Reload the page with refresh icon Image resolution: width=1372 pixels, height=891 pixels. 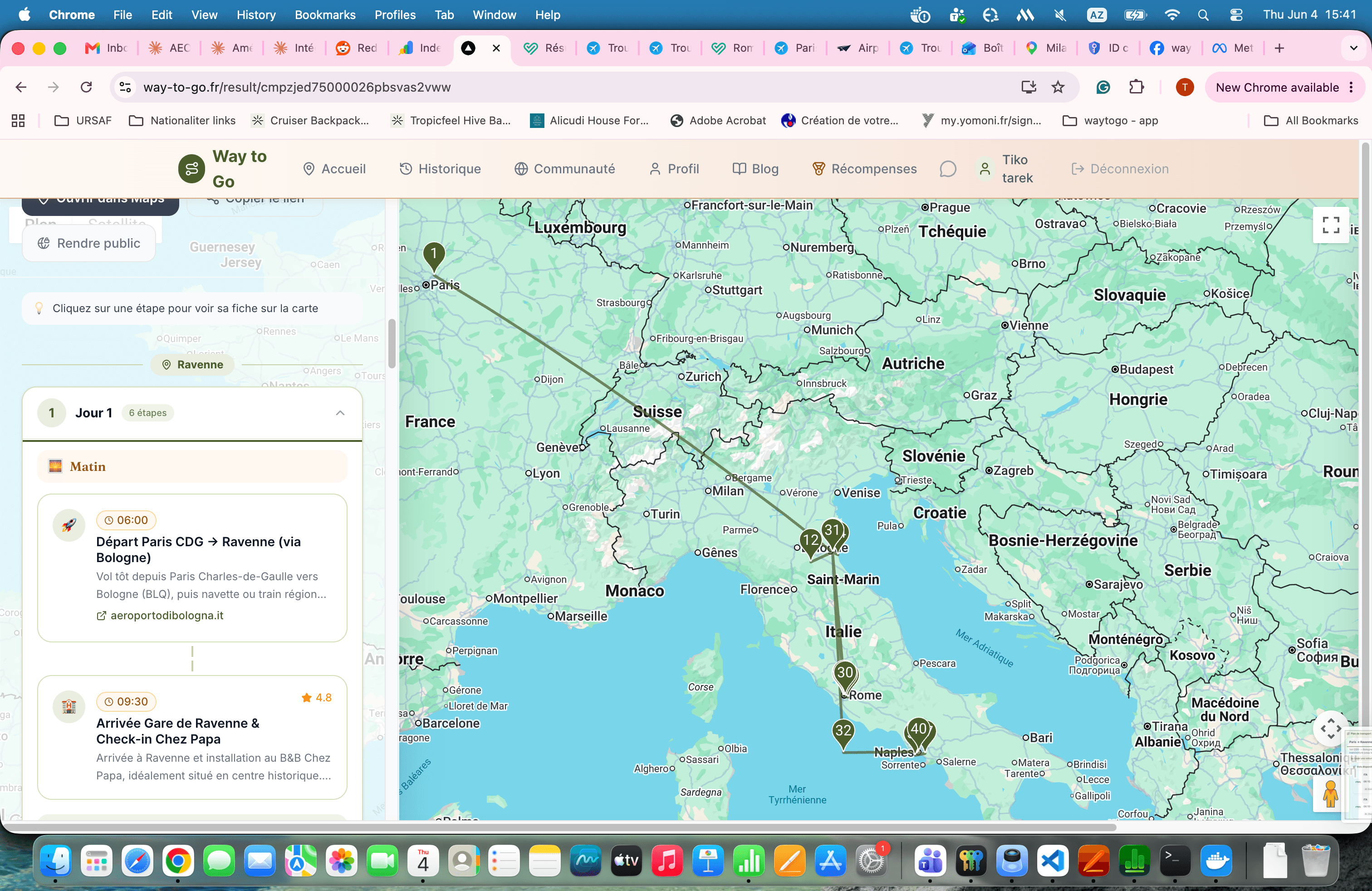pos(86,87)
